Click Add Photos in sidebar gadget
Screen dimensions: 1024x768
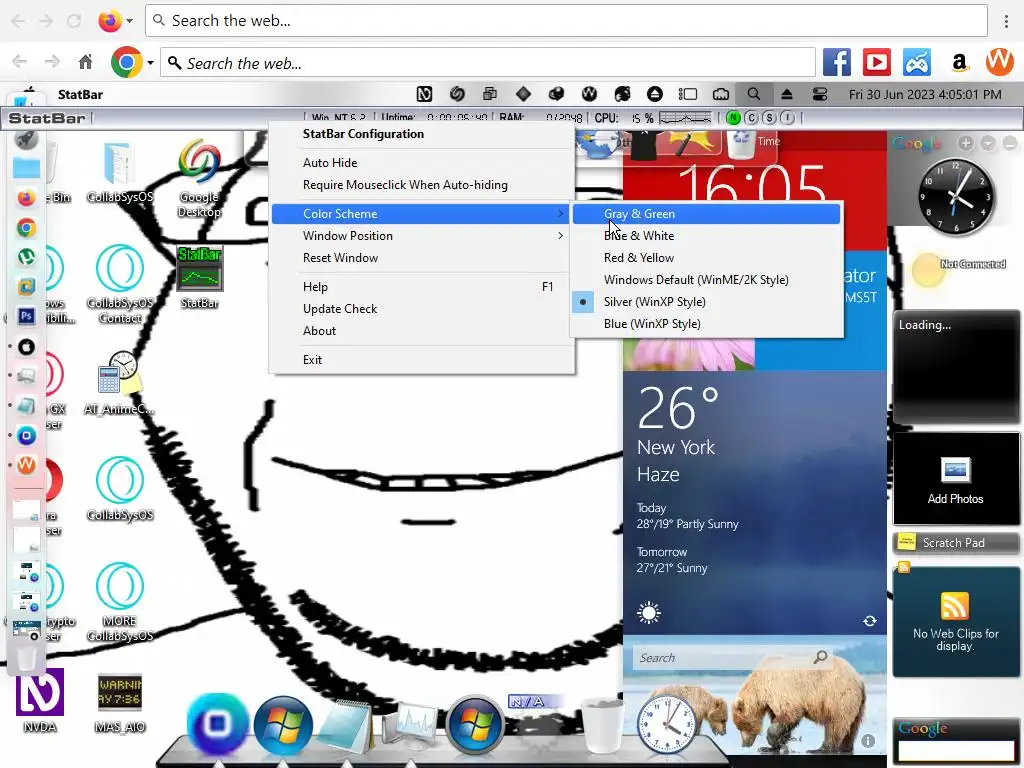point(956,479)
